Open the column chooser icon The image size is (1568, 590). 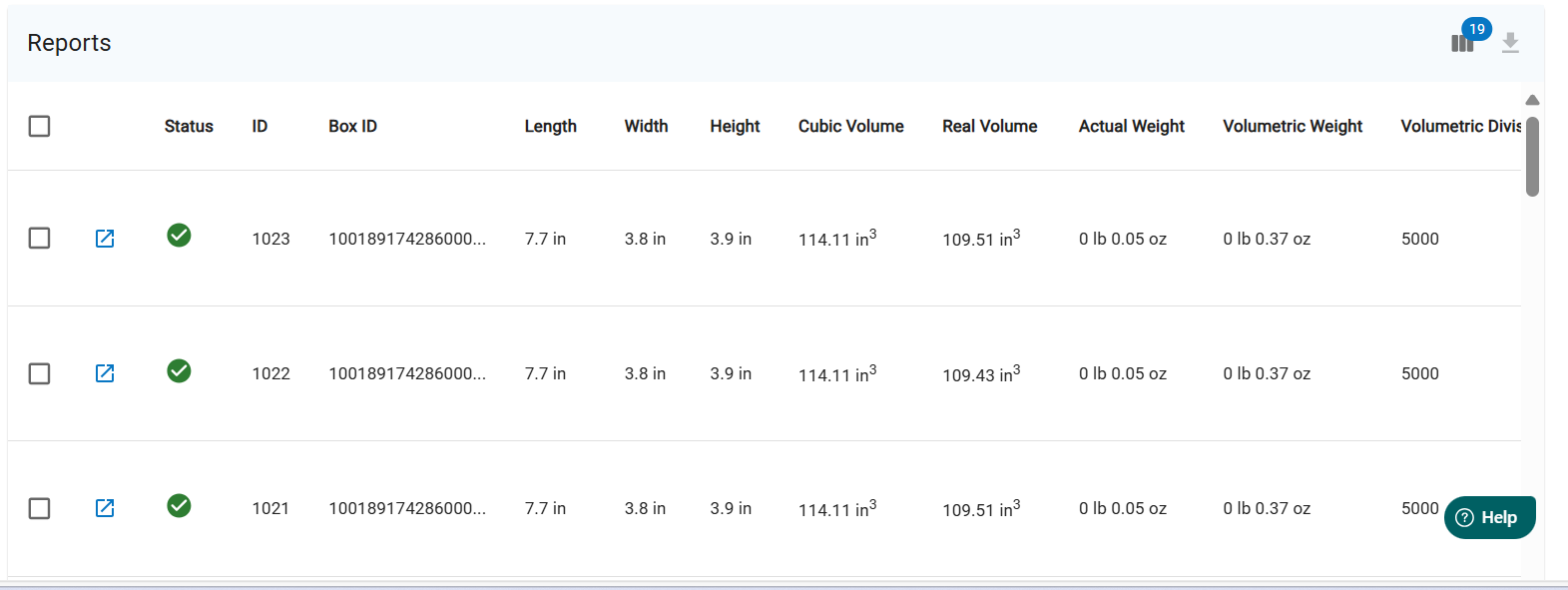(1462, 43)
